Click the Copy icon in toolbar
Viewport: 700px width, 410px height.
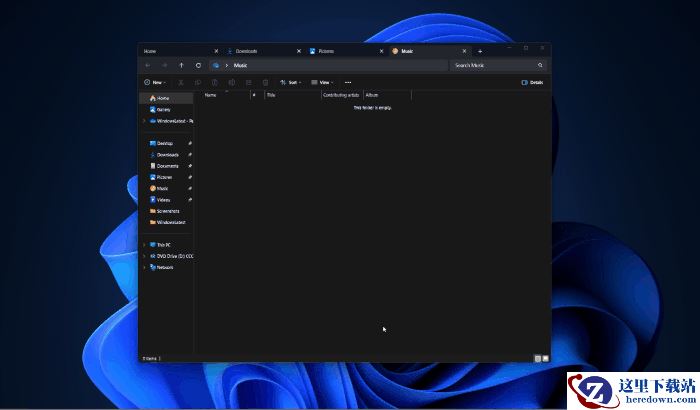point(198,83)
